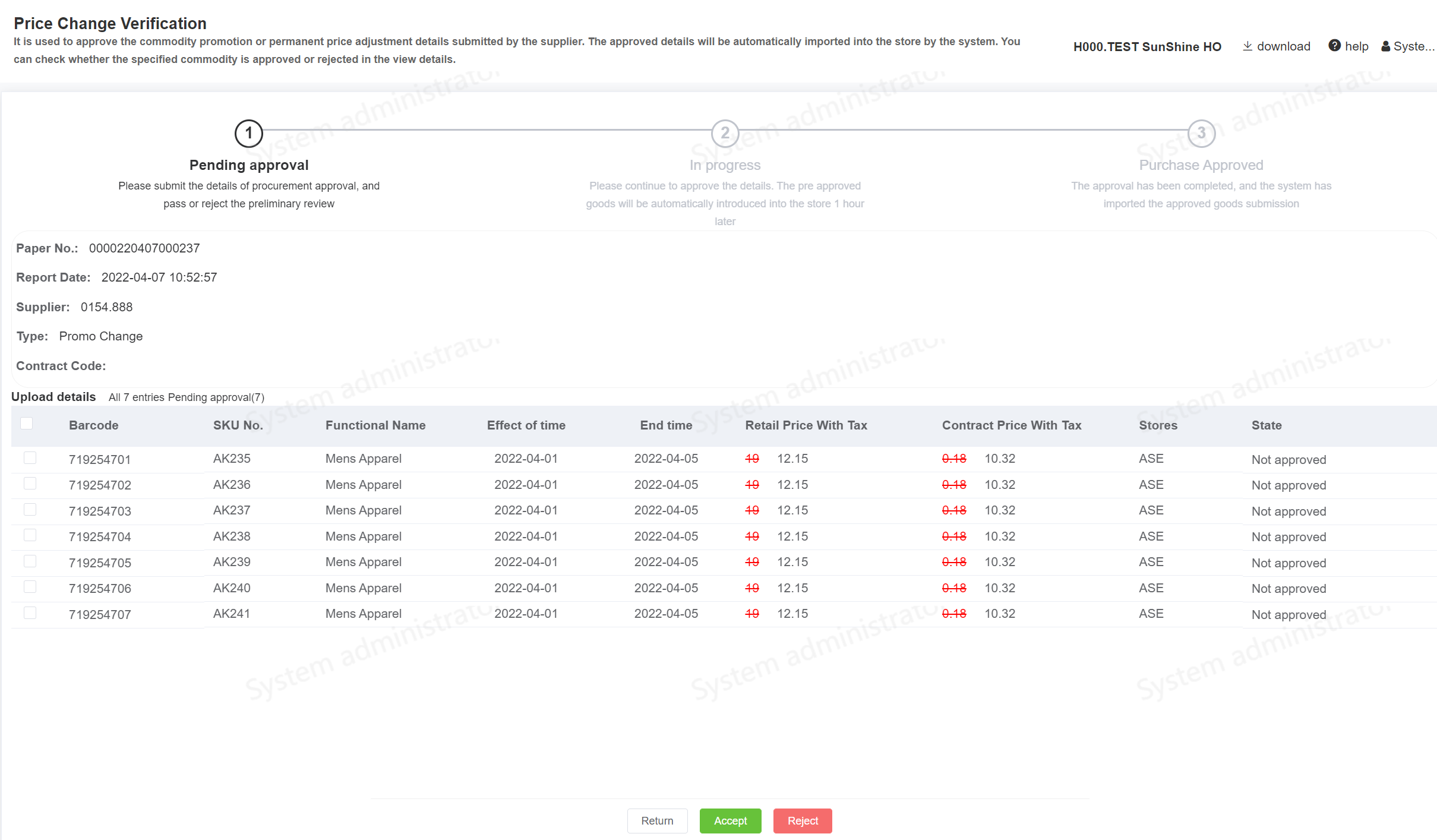The height and width of the screenshot is (840, 1437).
Task: Select checkbox for barcode 719254704
Action: coord(30,535)
